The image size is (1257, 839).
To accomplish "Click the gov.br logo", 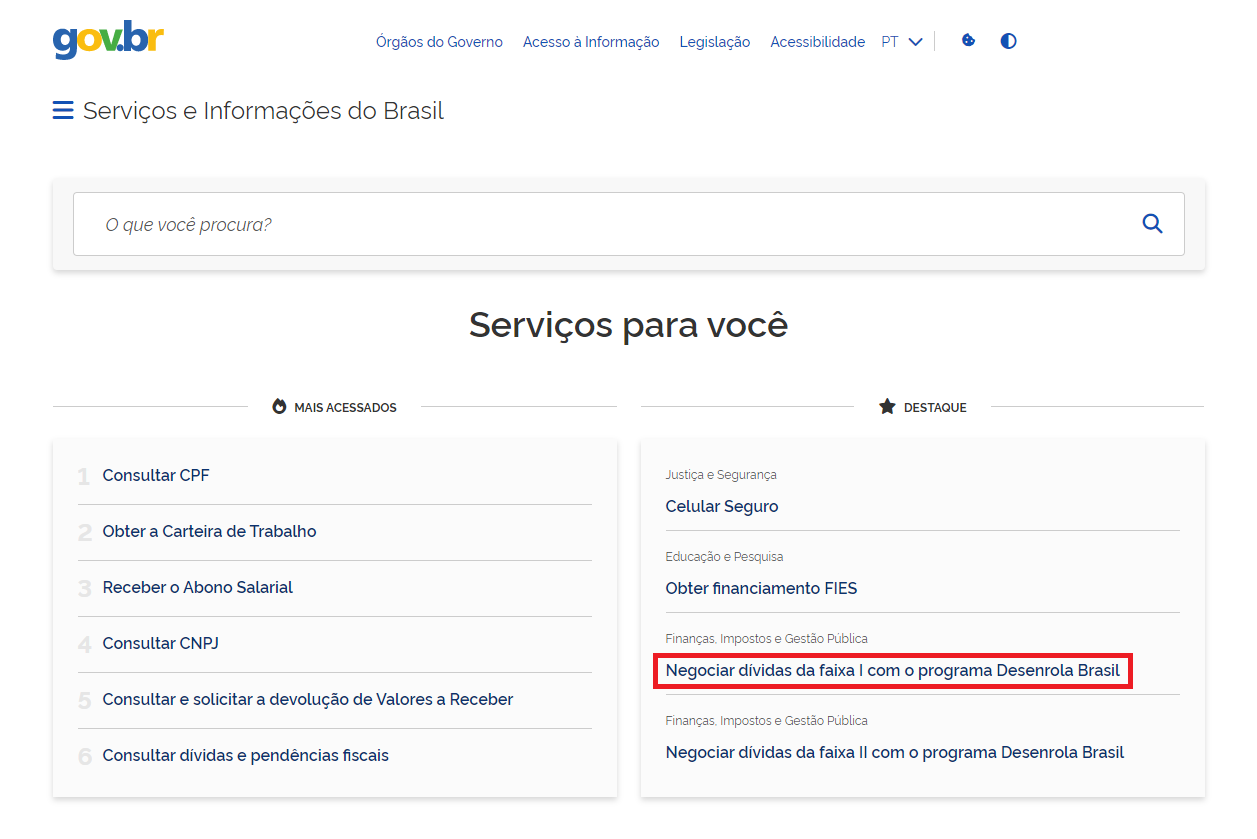I will (108, 40).
